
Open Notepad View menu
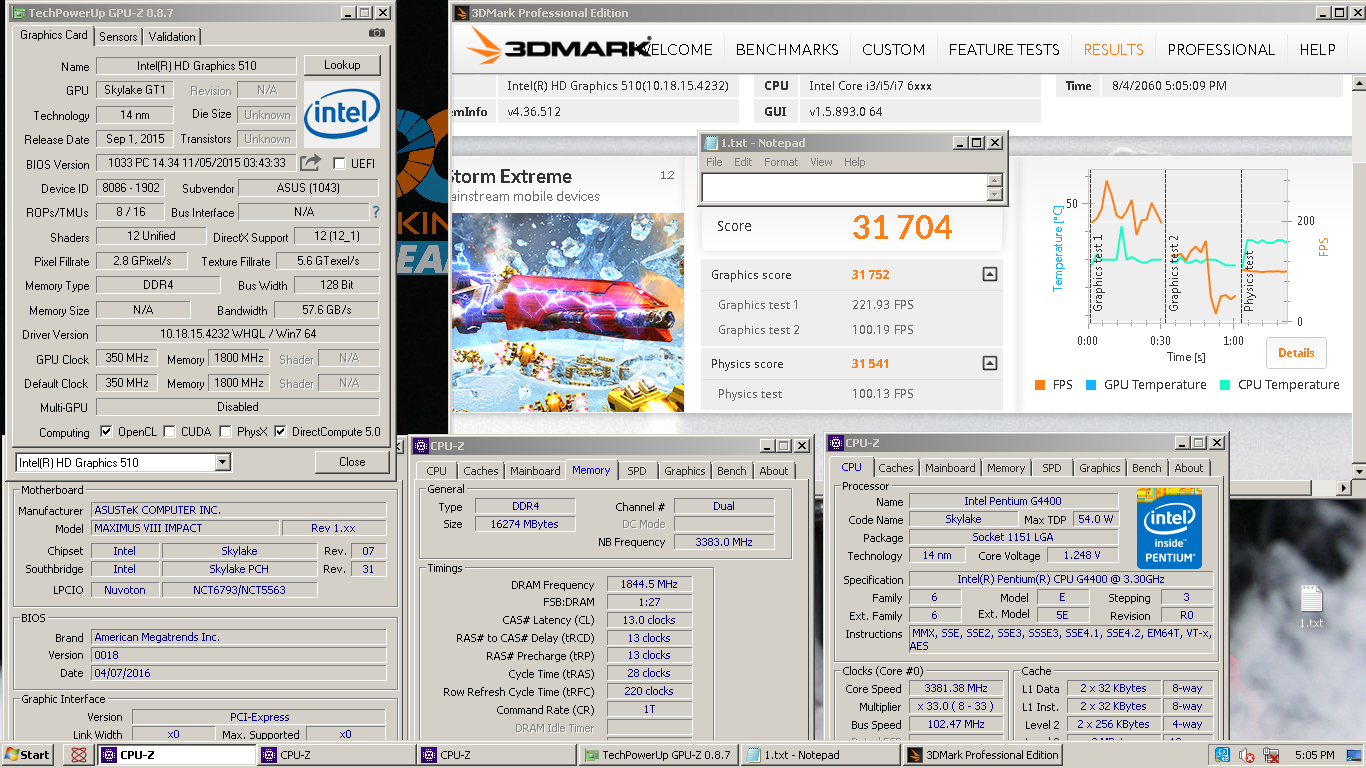821,162
